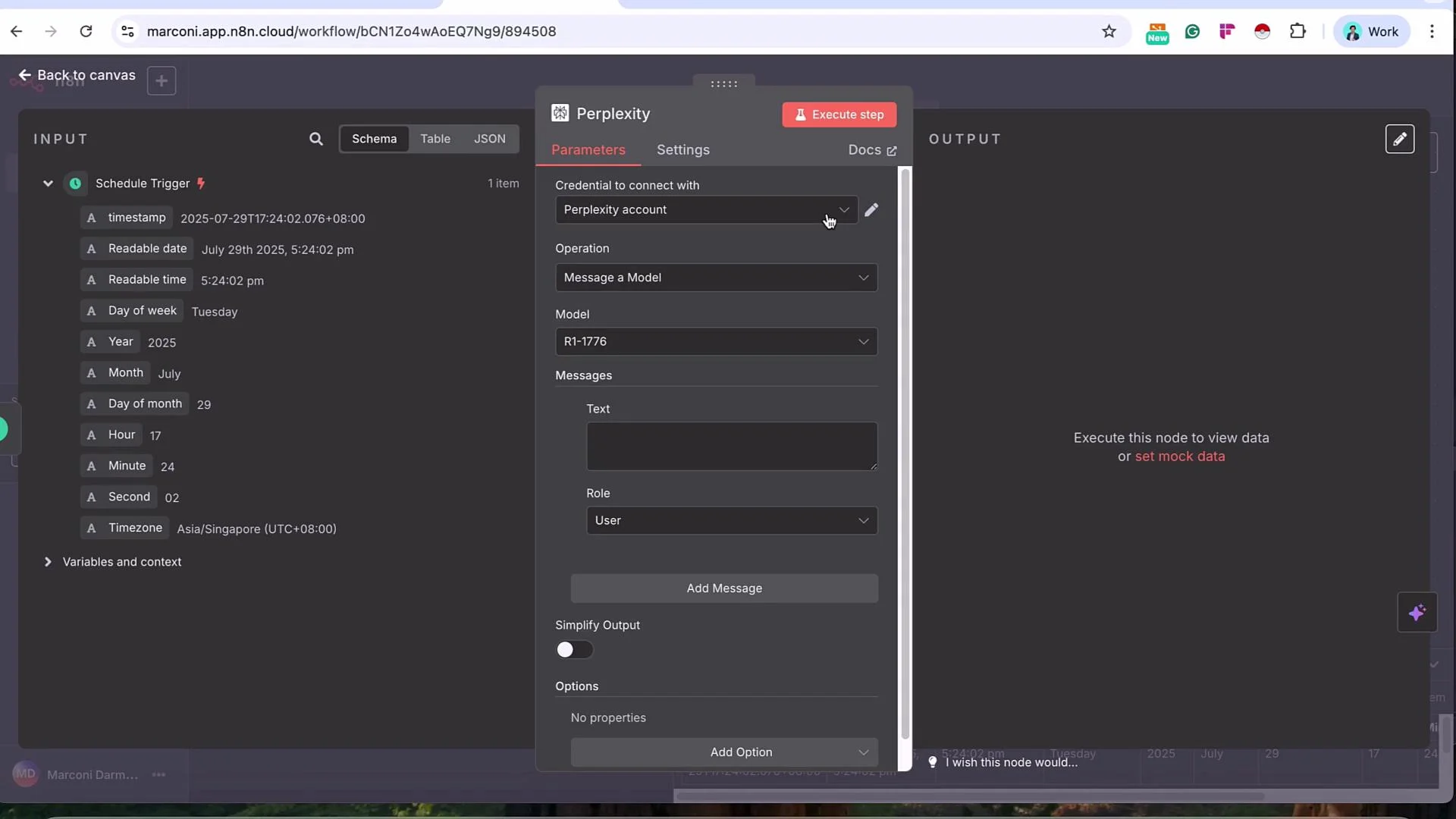Select the Hour field
The width and height of the screenshot is (1456, 819).
[x=111, y=435]
